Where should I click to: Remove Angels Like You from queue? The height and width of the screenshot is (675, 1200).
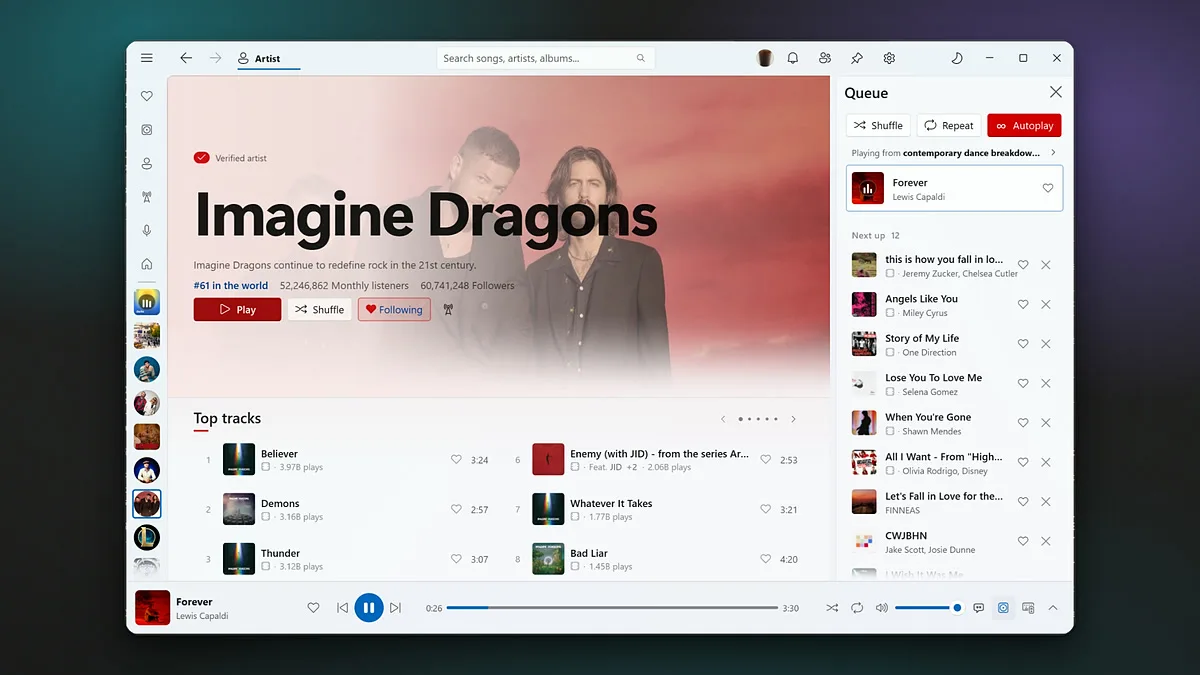(x=1046, y=305)
